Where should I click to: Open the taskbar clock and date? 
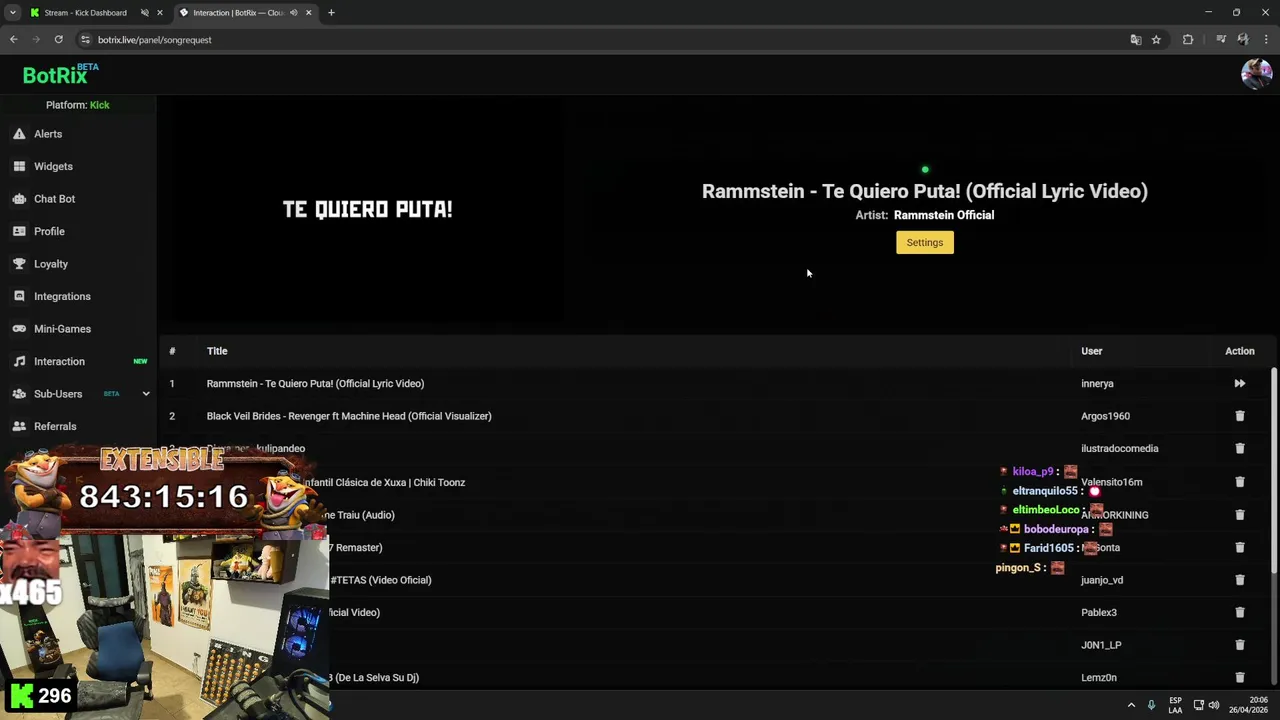[x=1248, y=705]
